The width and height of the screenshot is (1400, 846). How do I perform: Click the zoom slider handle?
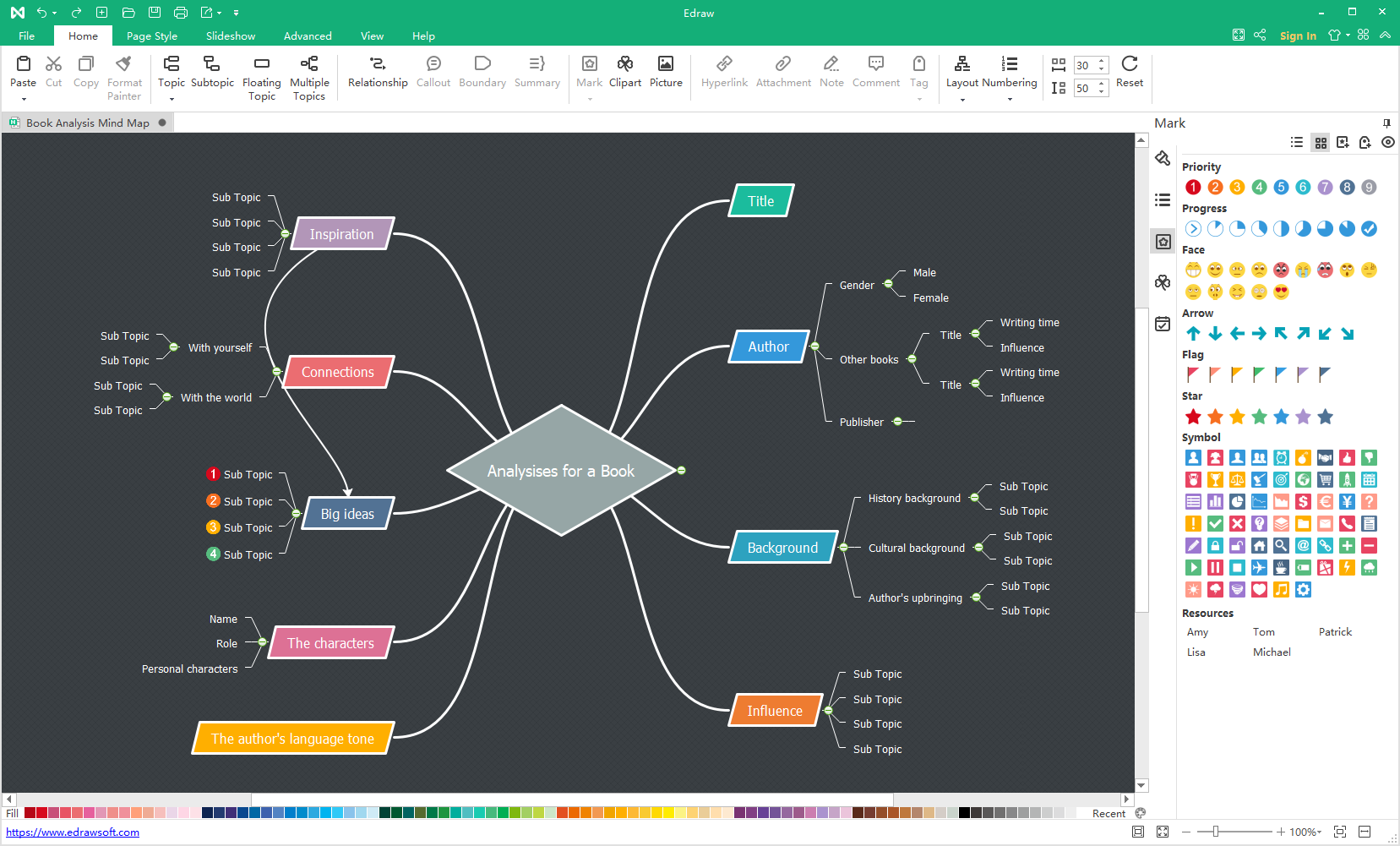[1216, 832]
